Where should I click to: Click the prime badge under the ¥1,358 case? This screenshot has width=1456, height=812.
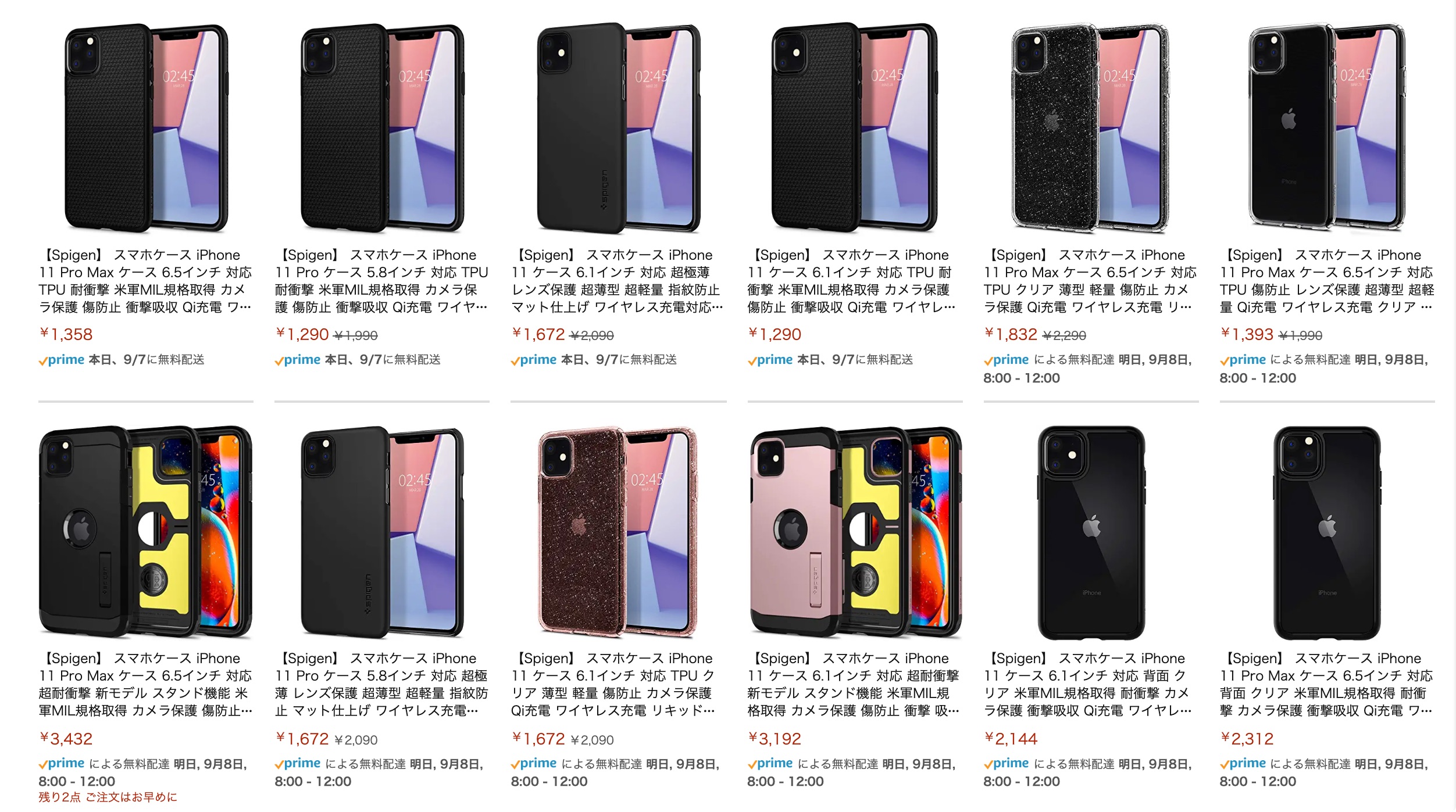pos(62,360)
